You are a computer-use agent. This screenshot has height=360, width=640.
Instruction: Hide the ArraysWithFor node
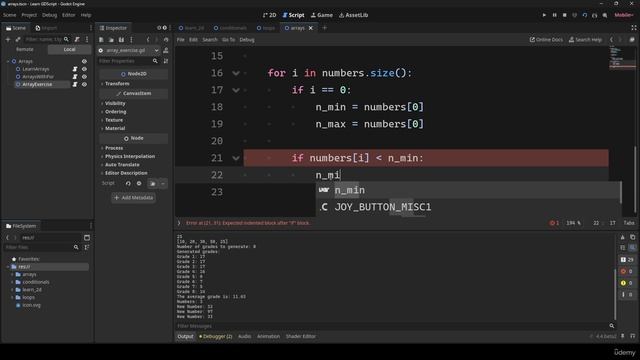coord(84,76)
